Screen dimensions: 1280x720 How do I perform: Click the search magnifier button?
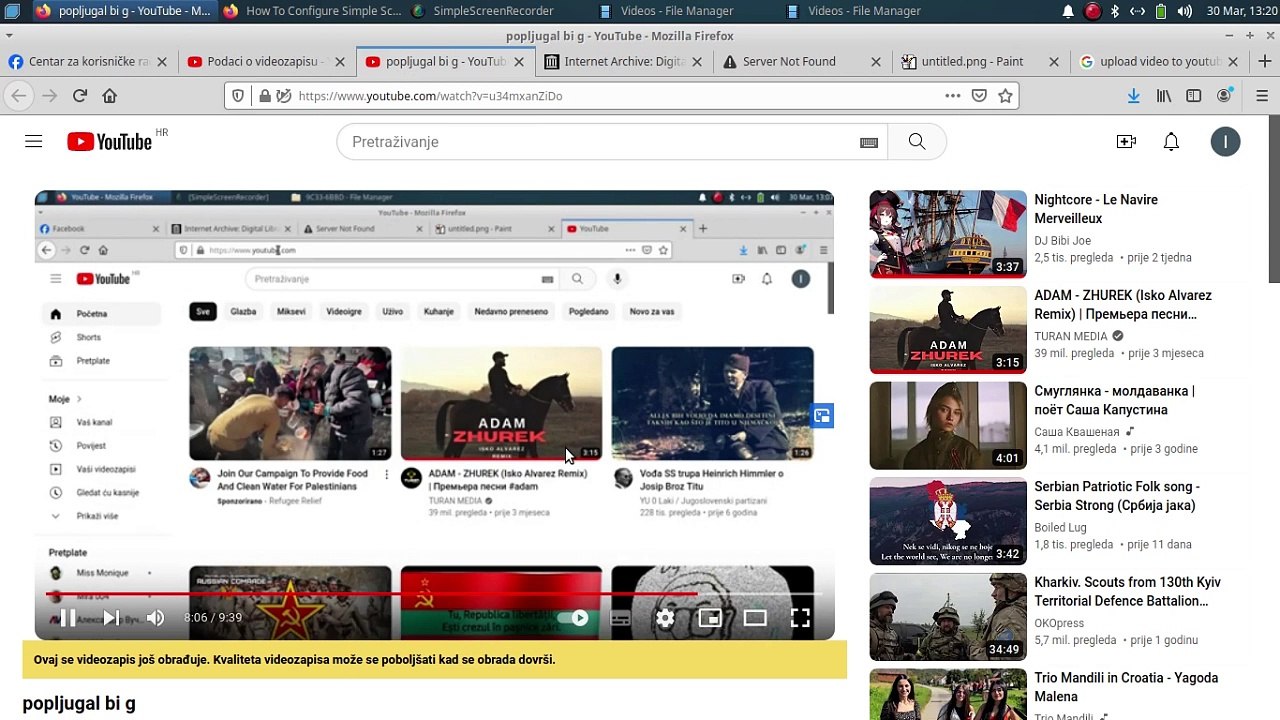click(917, 142)
